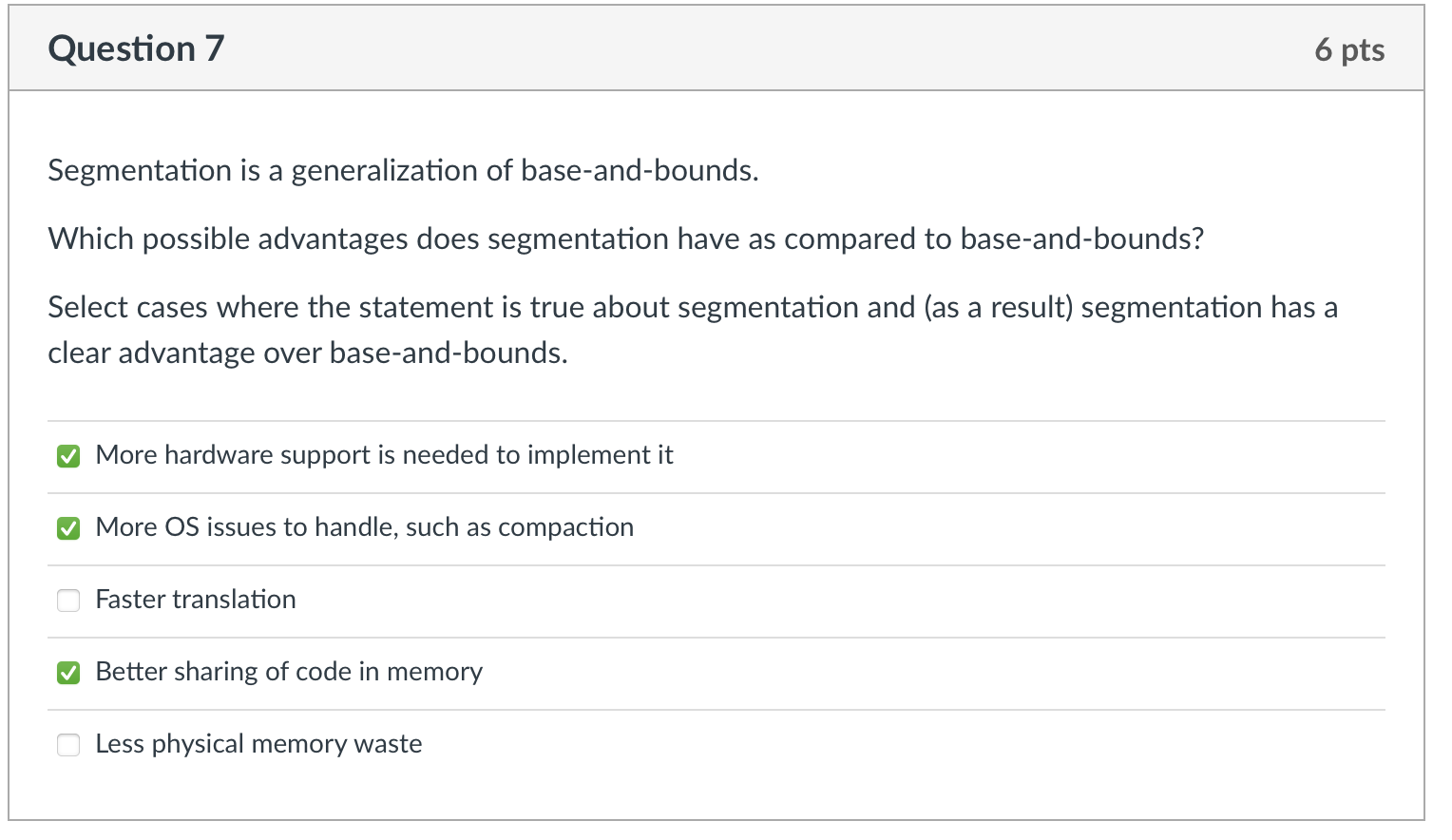Screen dimensions: 1452x840
Task: Click 'clear advantage over base-and-bounds' line
Action: 308,353
